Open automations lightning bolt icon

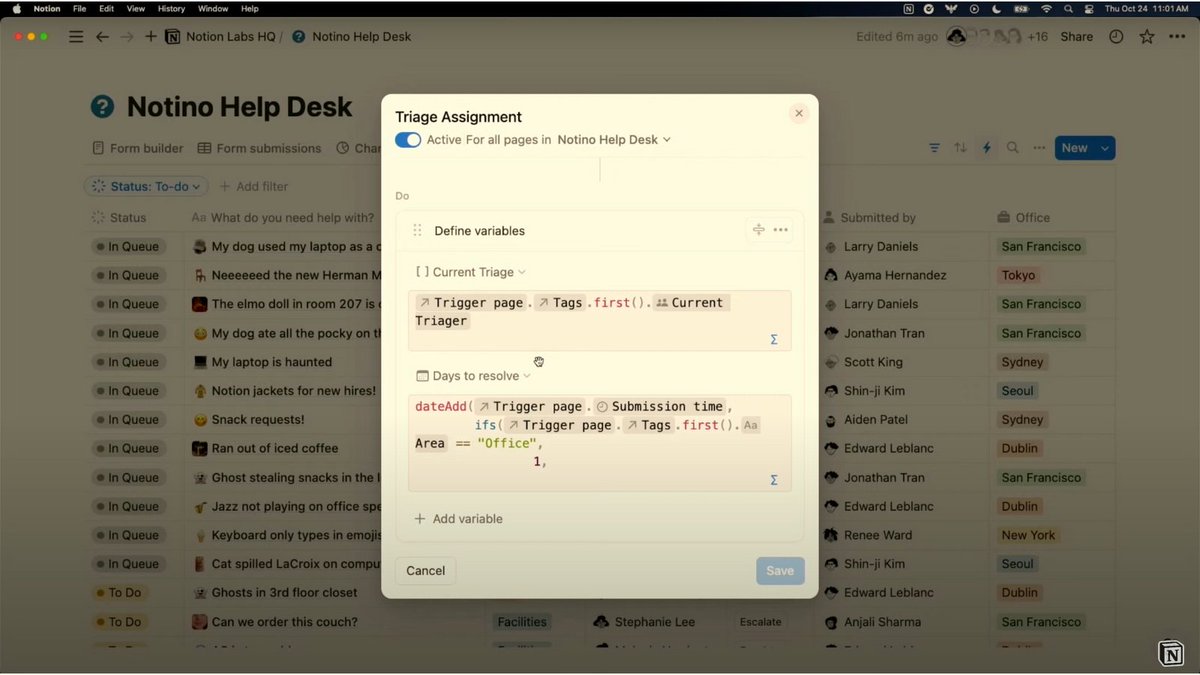click(987, 148)
